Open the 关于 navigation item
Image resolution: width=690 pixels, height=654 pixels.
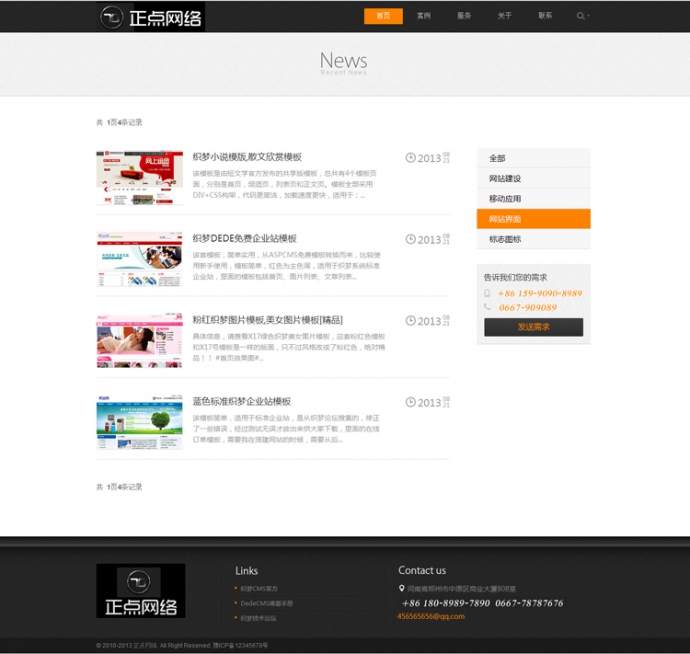[505, 16]
